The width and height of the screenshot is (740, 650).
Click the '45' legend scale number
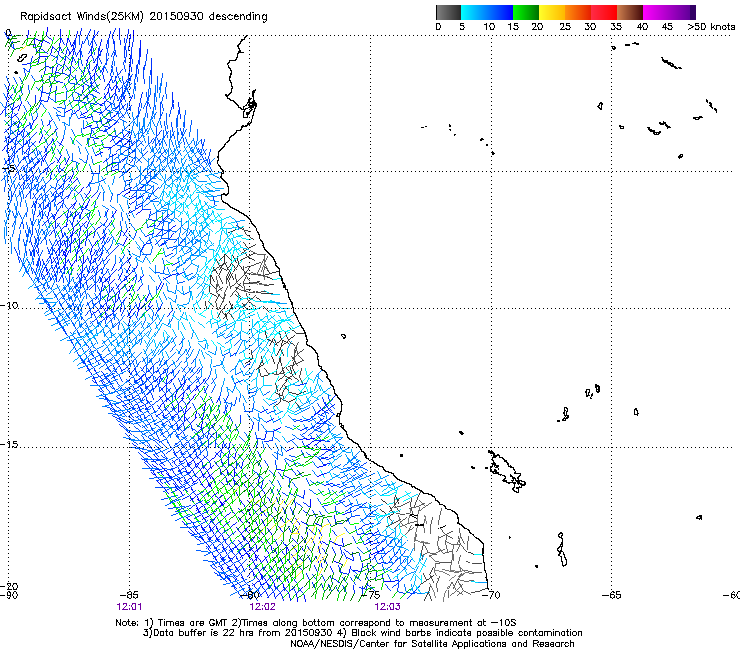(667, 27)
